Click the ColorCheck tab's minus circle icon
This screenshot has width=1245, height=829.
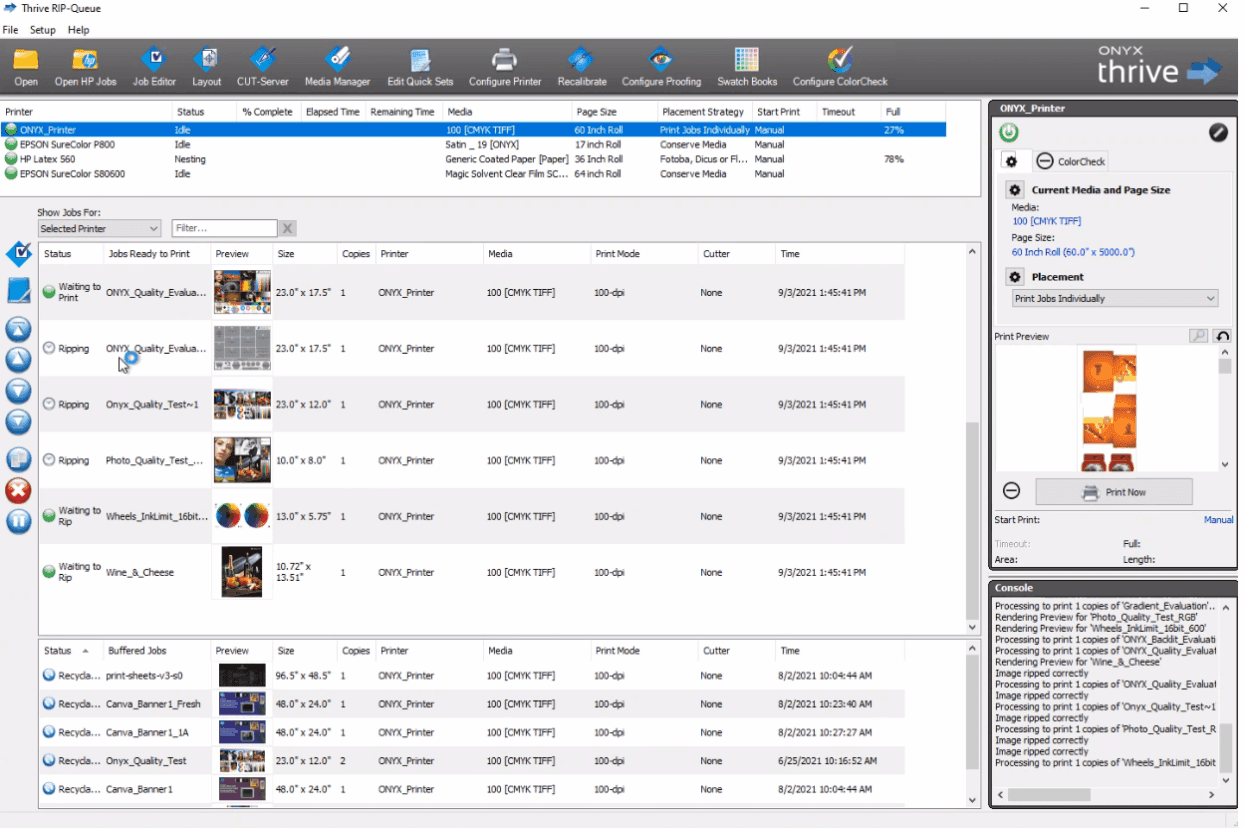pos(1044,161)
